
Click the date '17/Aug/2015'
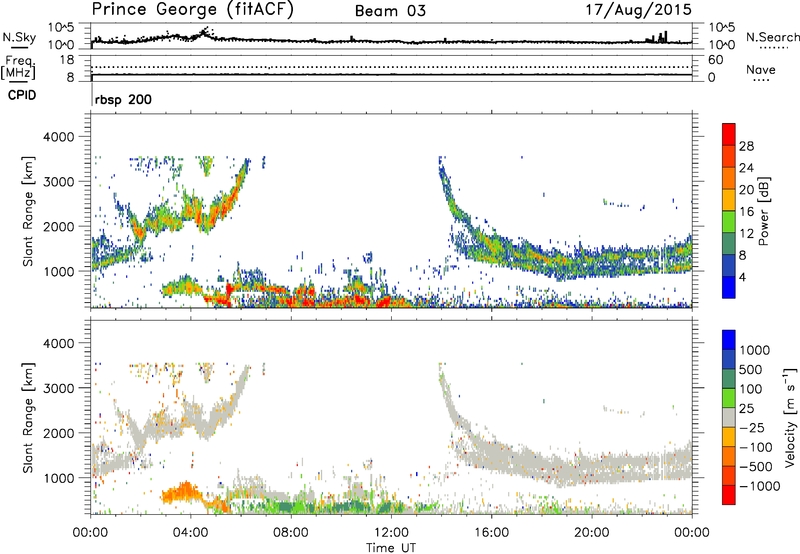[x=638, y=10]
